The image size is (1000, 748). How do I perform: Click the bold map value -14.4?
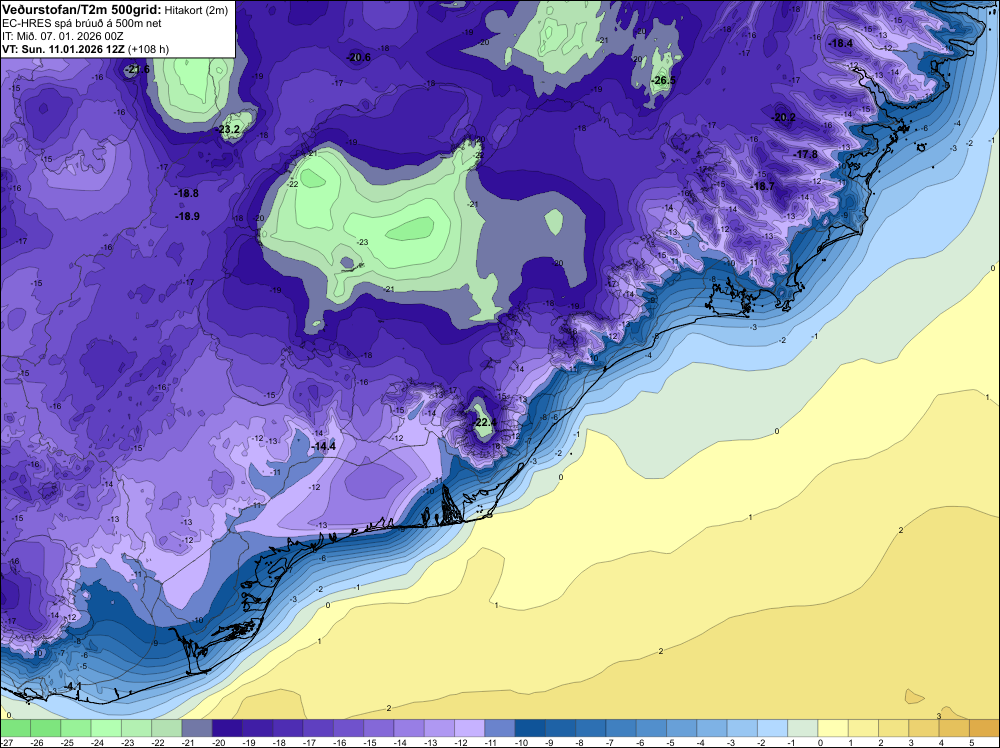coord(323,446)
